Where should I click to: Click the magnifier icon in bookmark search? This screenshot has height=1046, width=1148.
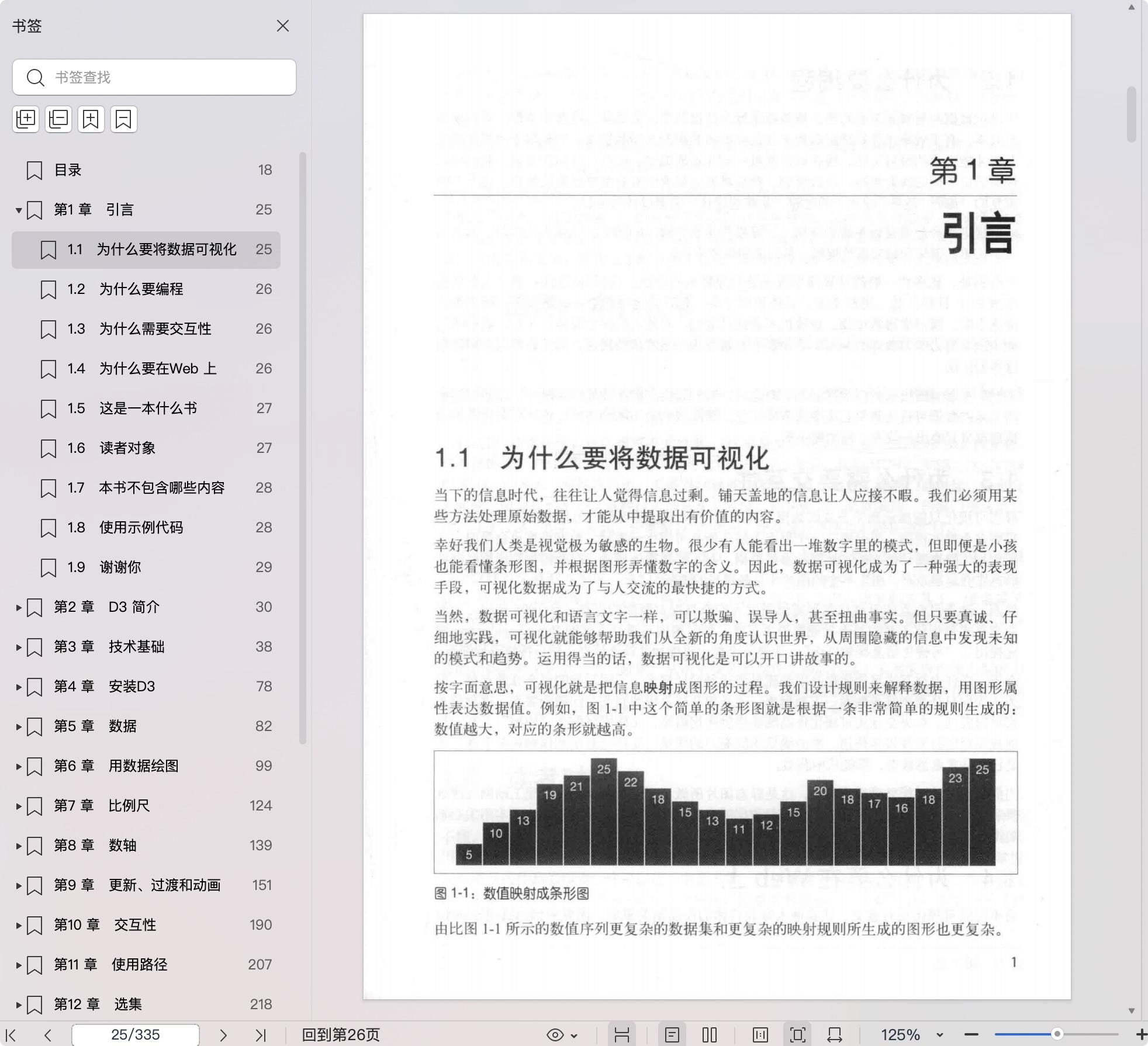[36, 78]
